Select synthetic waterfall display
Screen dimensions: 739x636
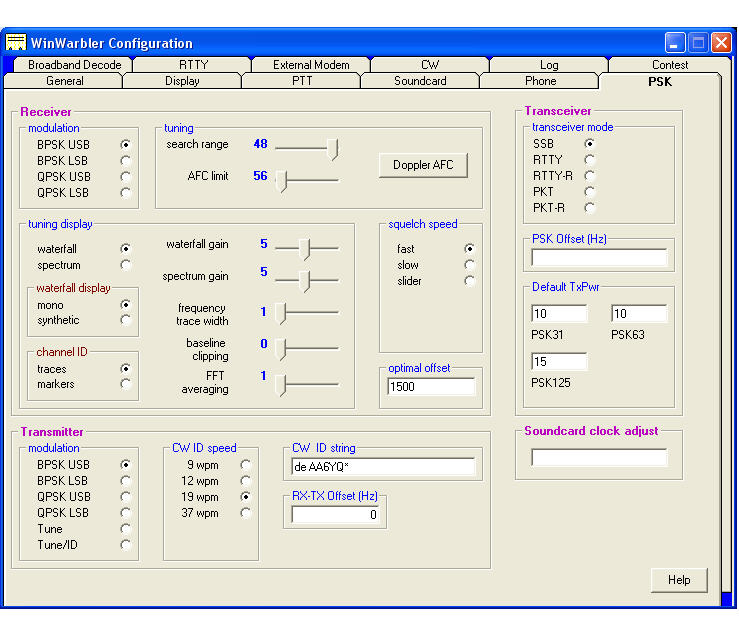125,320
